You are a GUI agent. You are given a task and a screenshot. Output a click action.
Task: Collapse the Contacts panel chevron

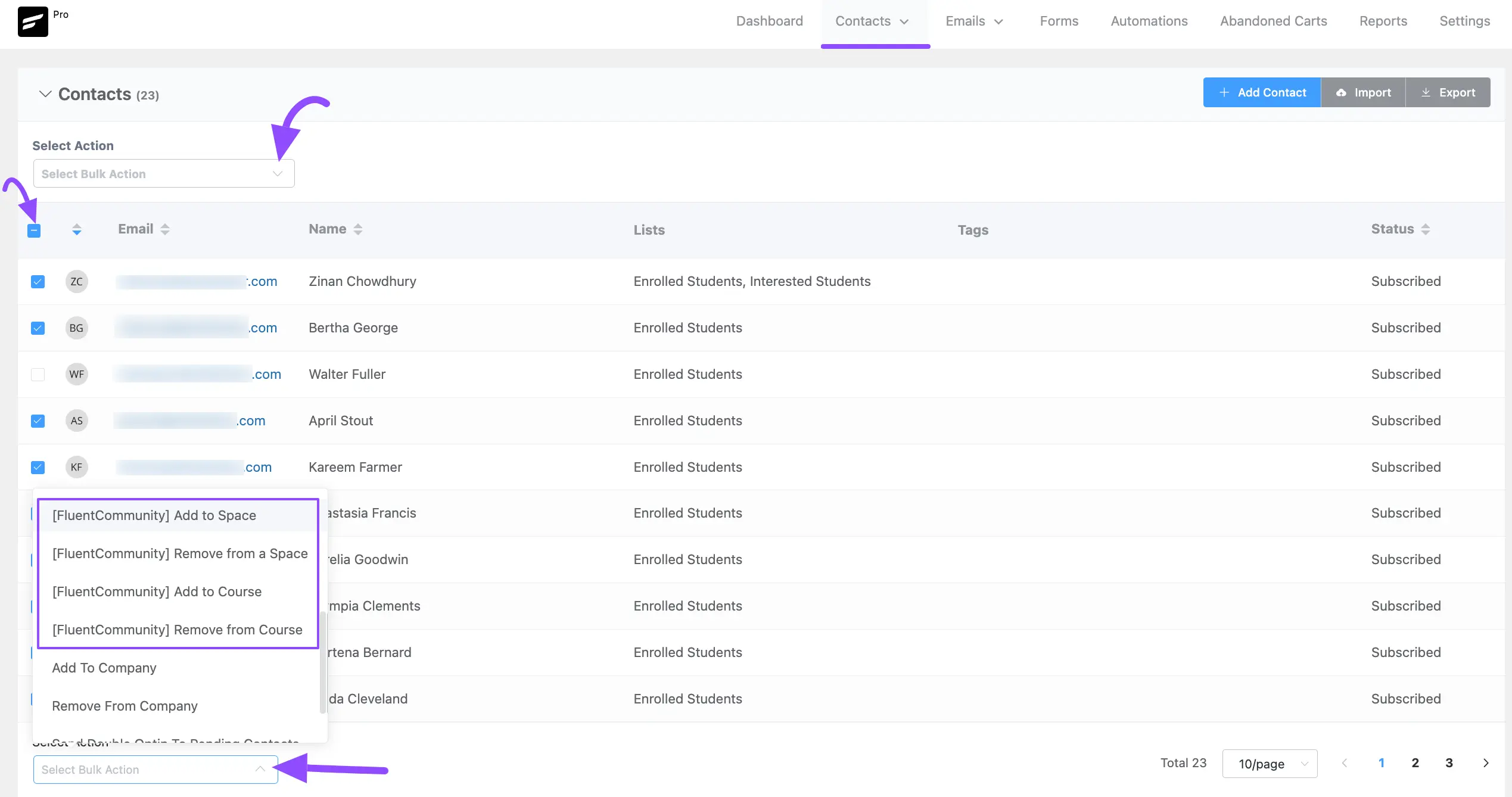45,94
